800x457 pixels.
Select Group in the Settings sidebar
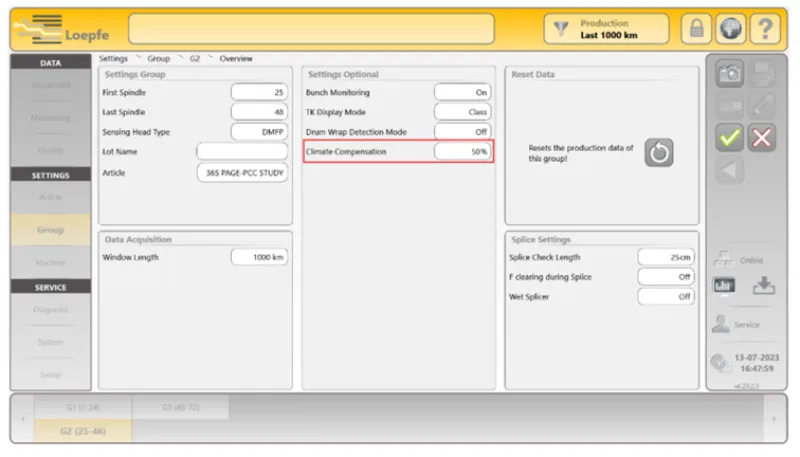click(x=50, y=230)
